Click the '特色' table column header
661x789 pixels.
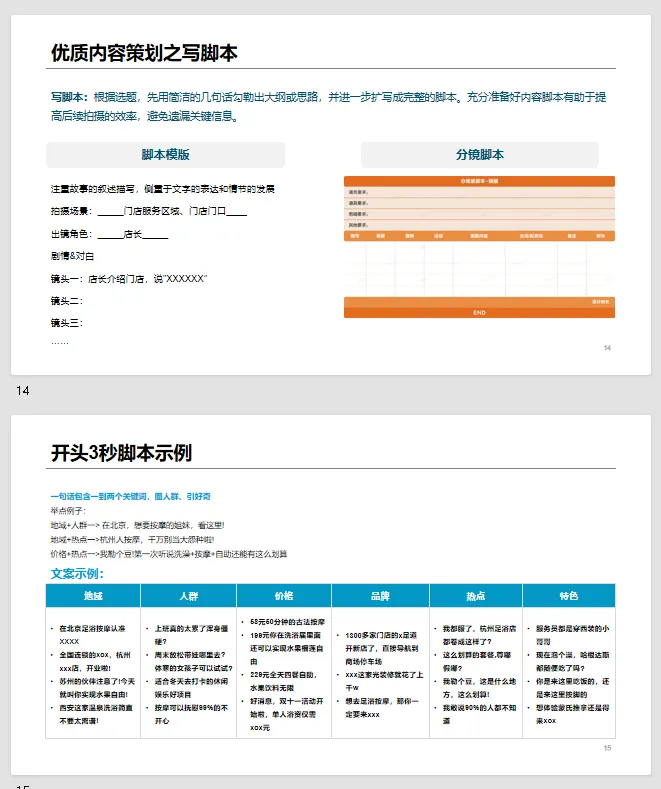(x=569, y=596)
